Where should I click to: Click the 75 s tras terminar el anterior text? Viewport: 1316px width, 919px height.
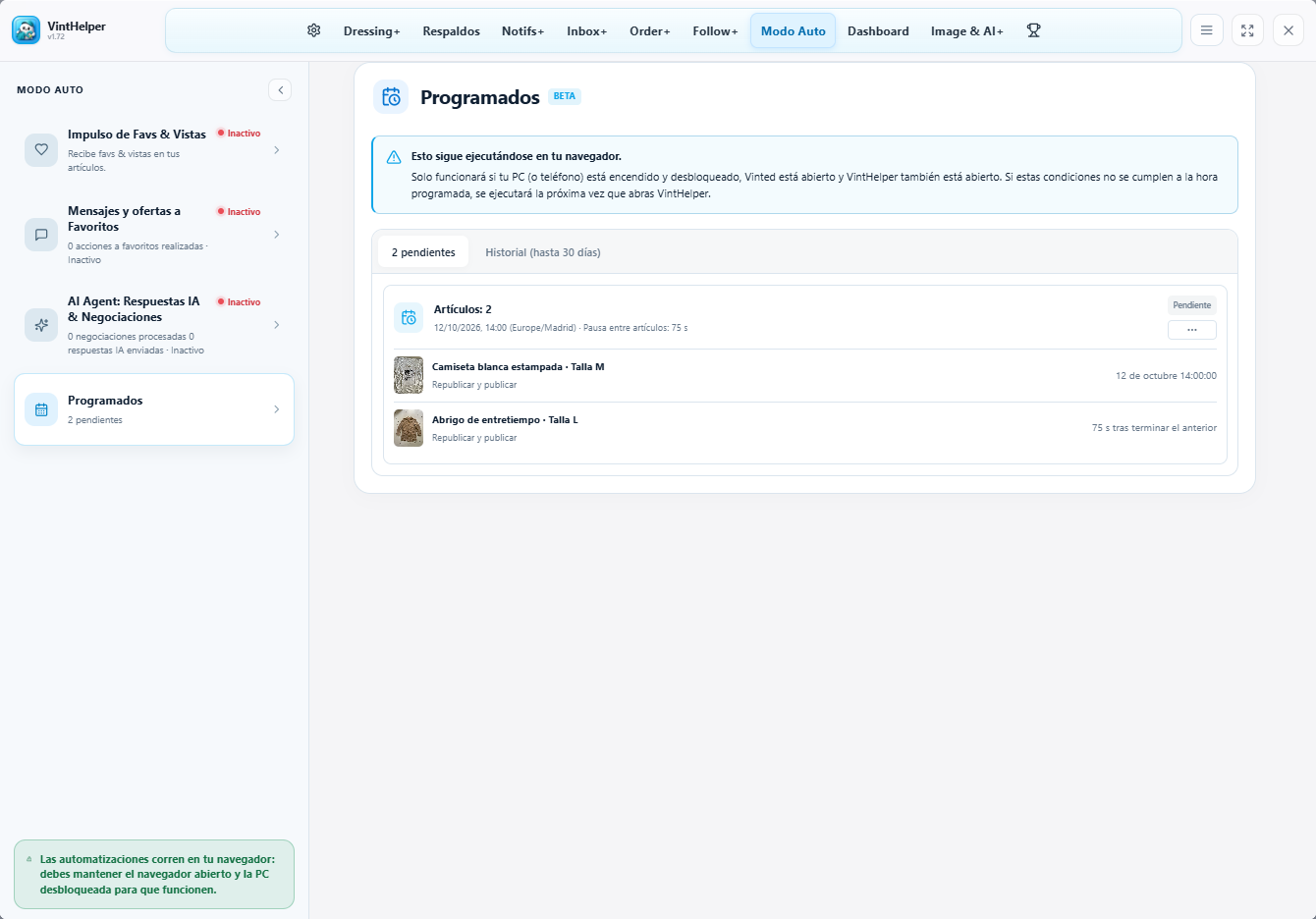pos(1154,428)
